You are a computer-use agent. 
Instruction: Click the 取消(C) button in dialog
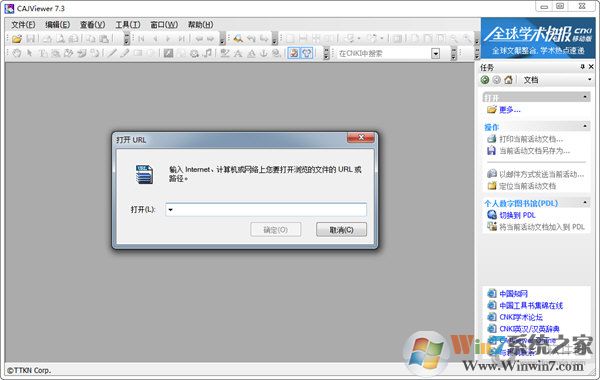coord(341,230)
